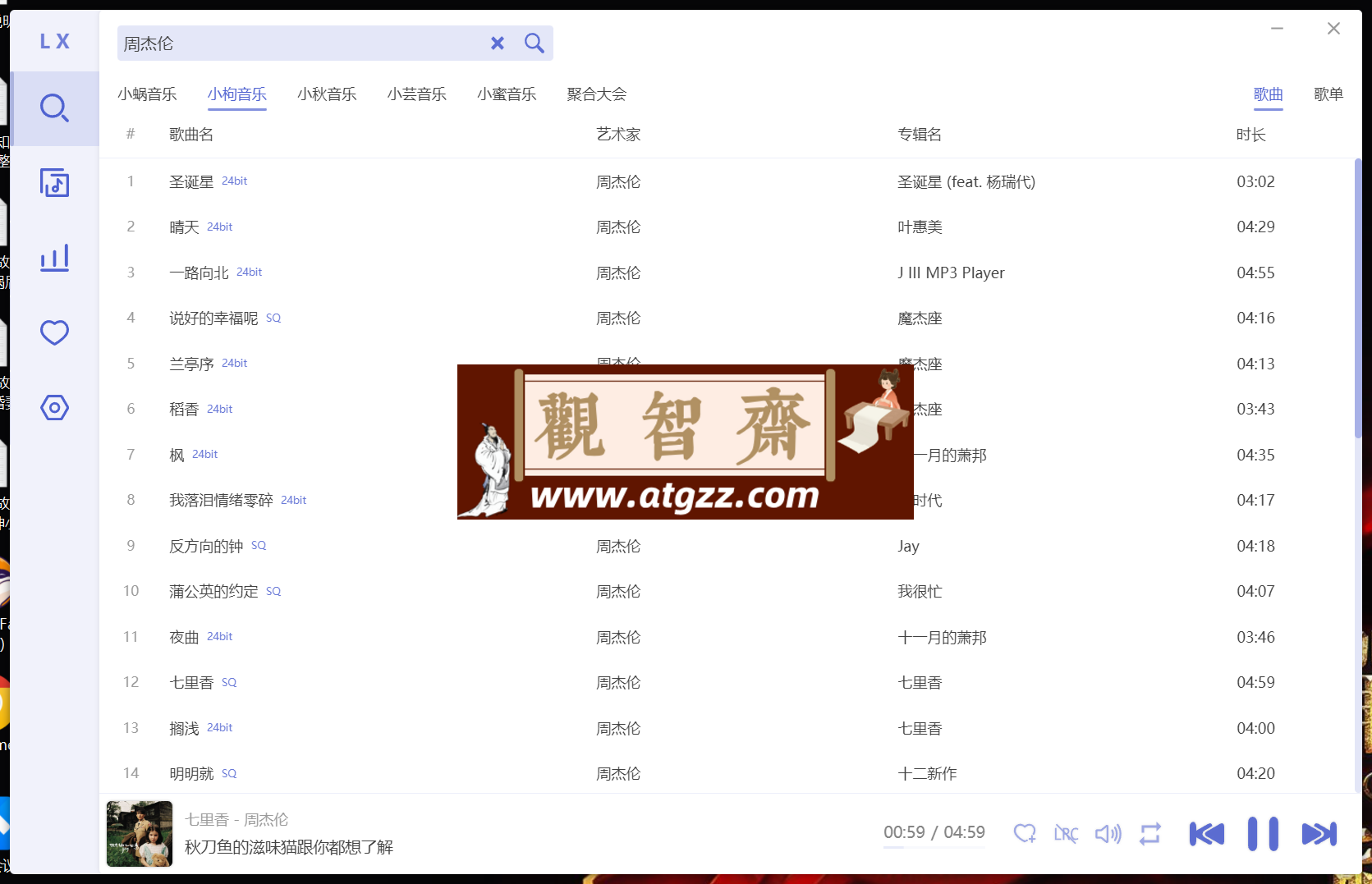The image size is (1372, 884).
Task: Clear the search box with the X icon
Action: [498, 44]
